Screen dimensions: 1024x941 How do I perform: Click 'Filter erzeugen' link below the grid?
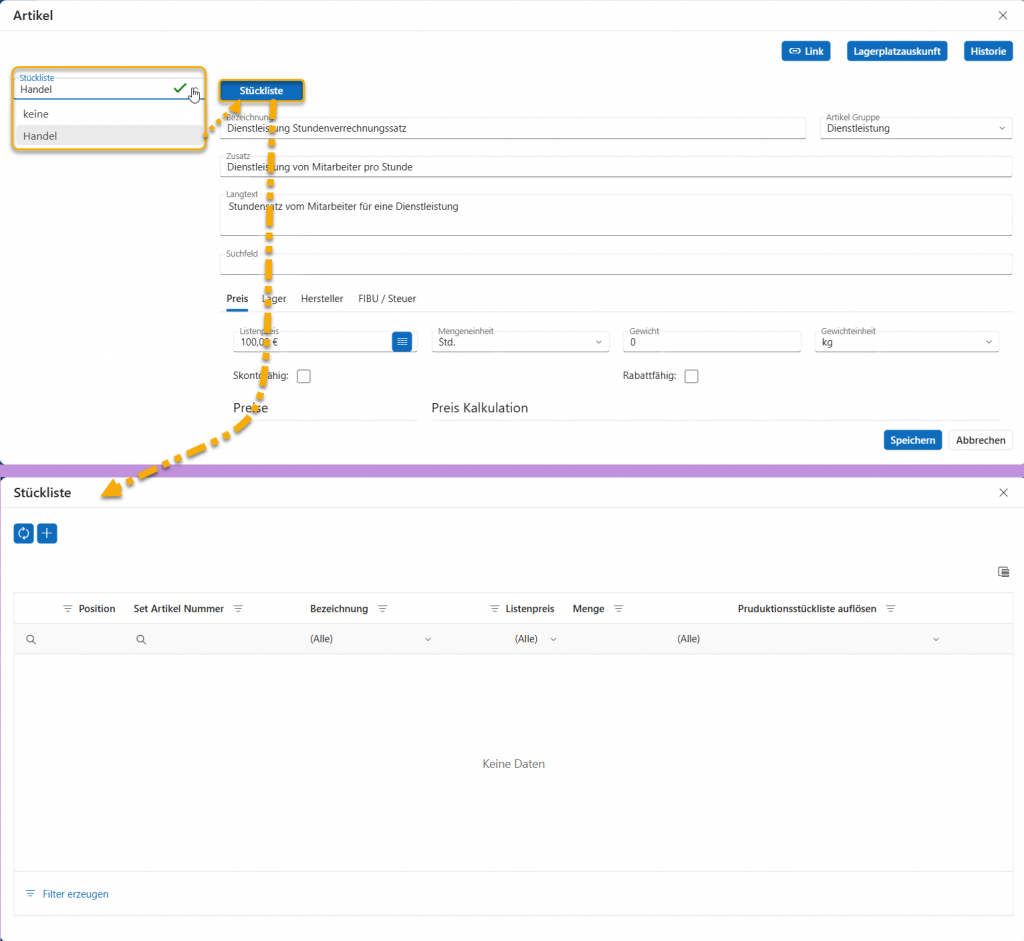(x=75, y=894)
